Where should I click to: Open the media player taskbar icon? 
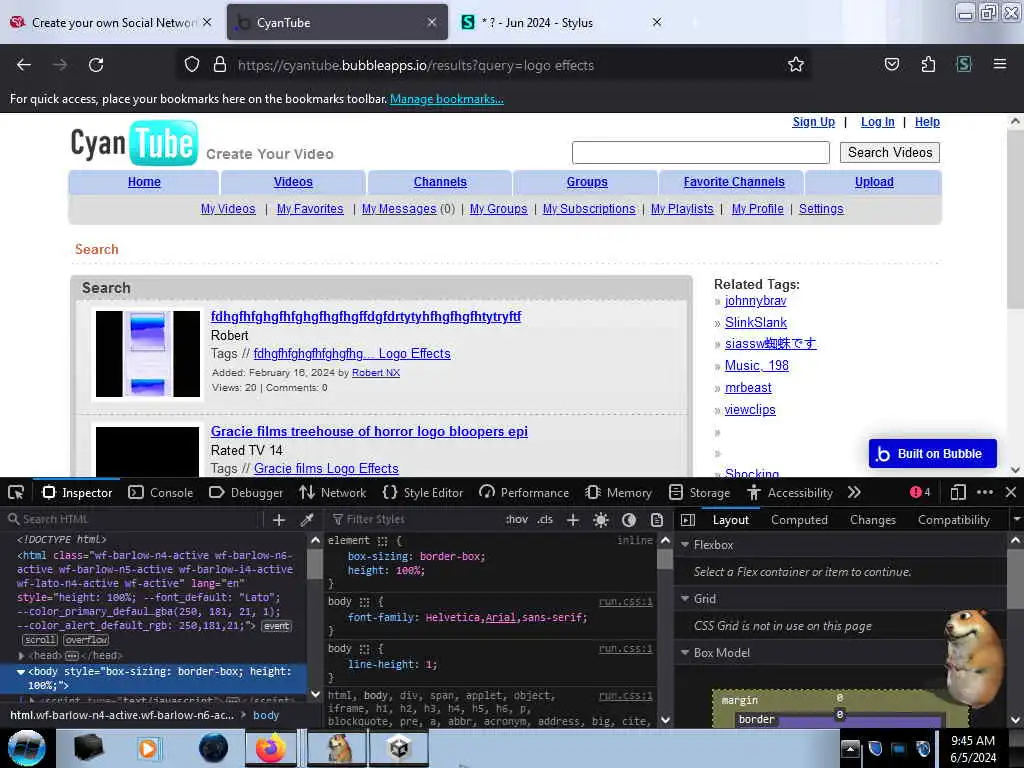(x=148, y=748)
